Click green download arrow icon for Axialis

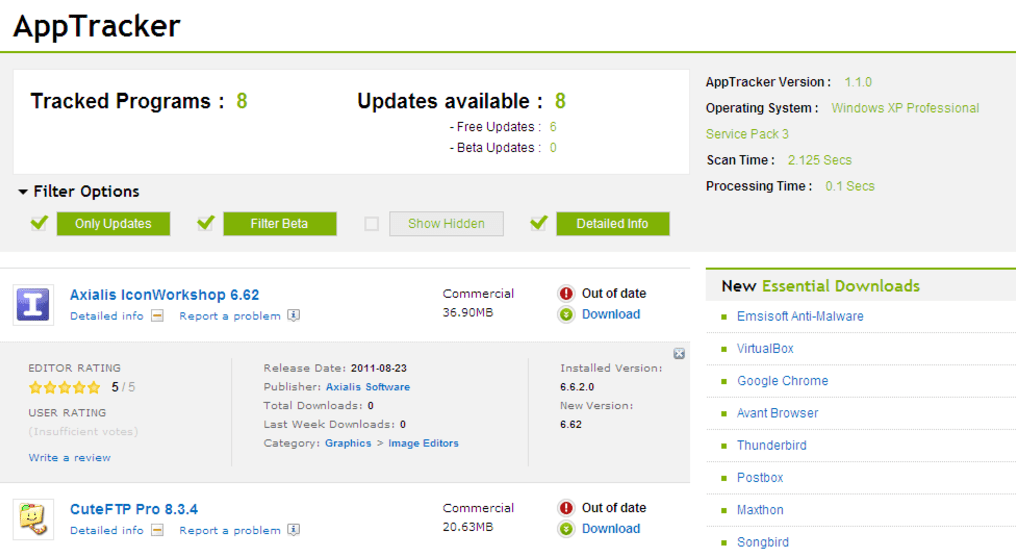(x=566, y=314)
